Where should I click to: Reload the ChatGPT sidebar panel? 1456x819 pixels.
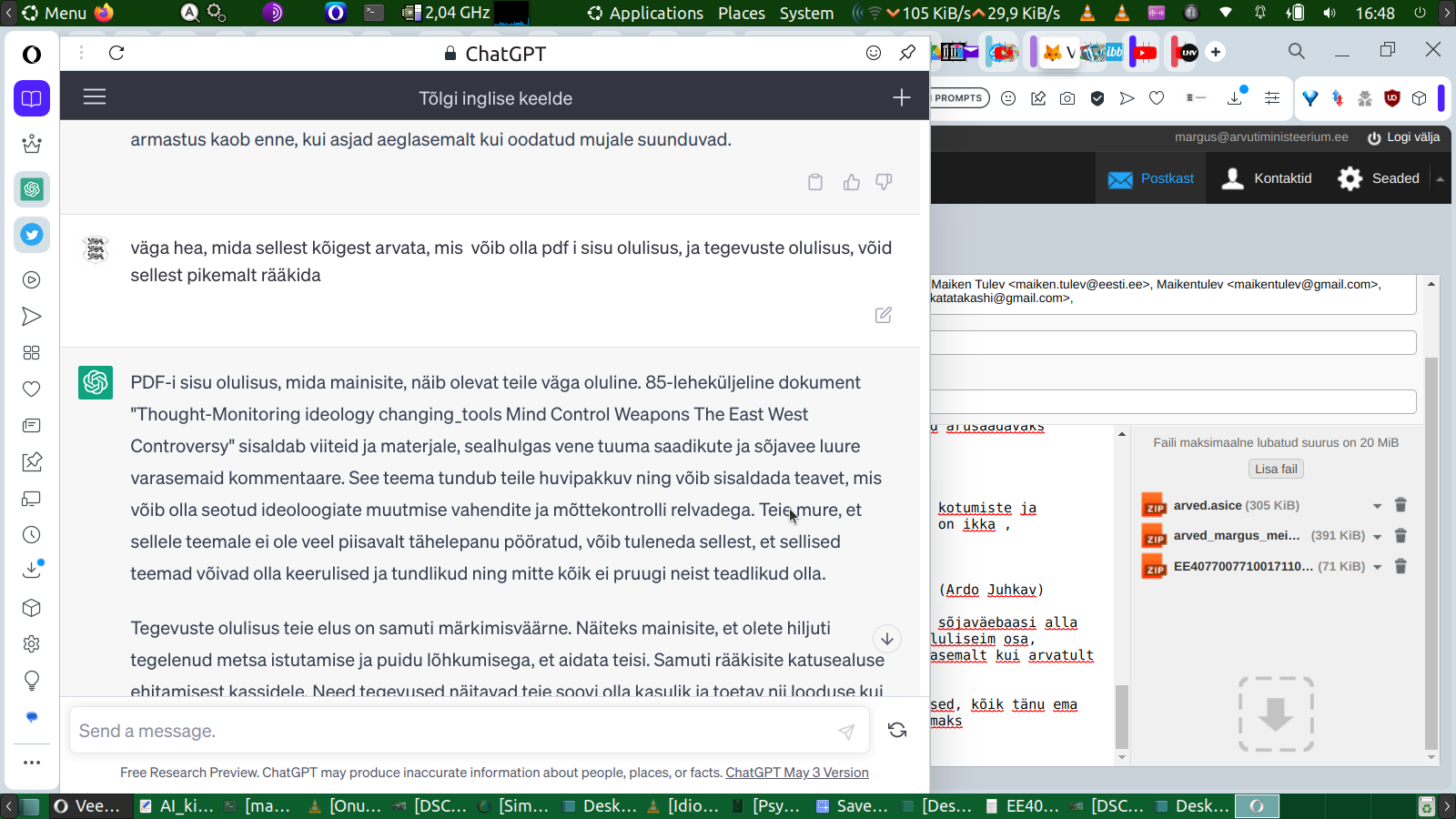(116, 53)
